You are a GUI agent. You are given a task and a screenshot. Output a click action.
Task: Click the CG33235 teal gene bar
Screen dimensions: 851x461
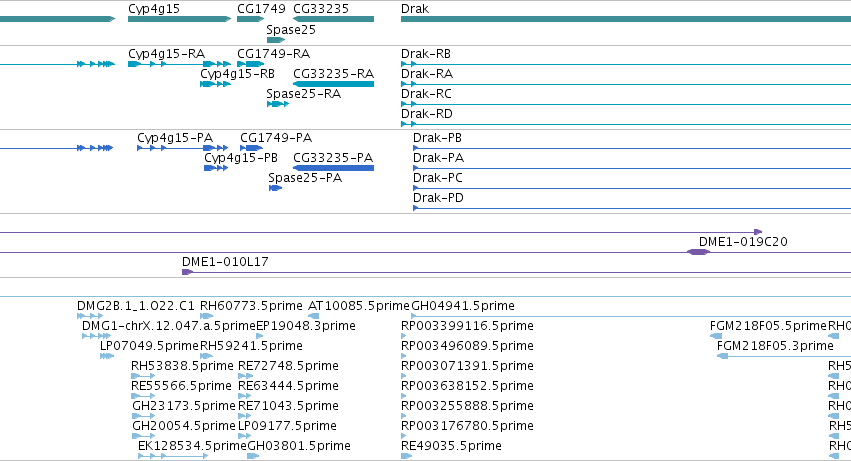coord(333,19)
